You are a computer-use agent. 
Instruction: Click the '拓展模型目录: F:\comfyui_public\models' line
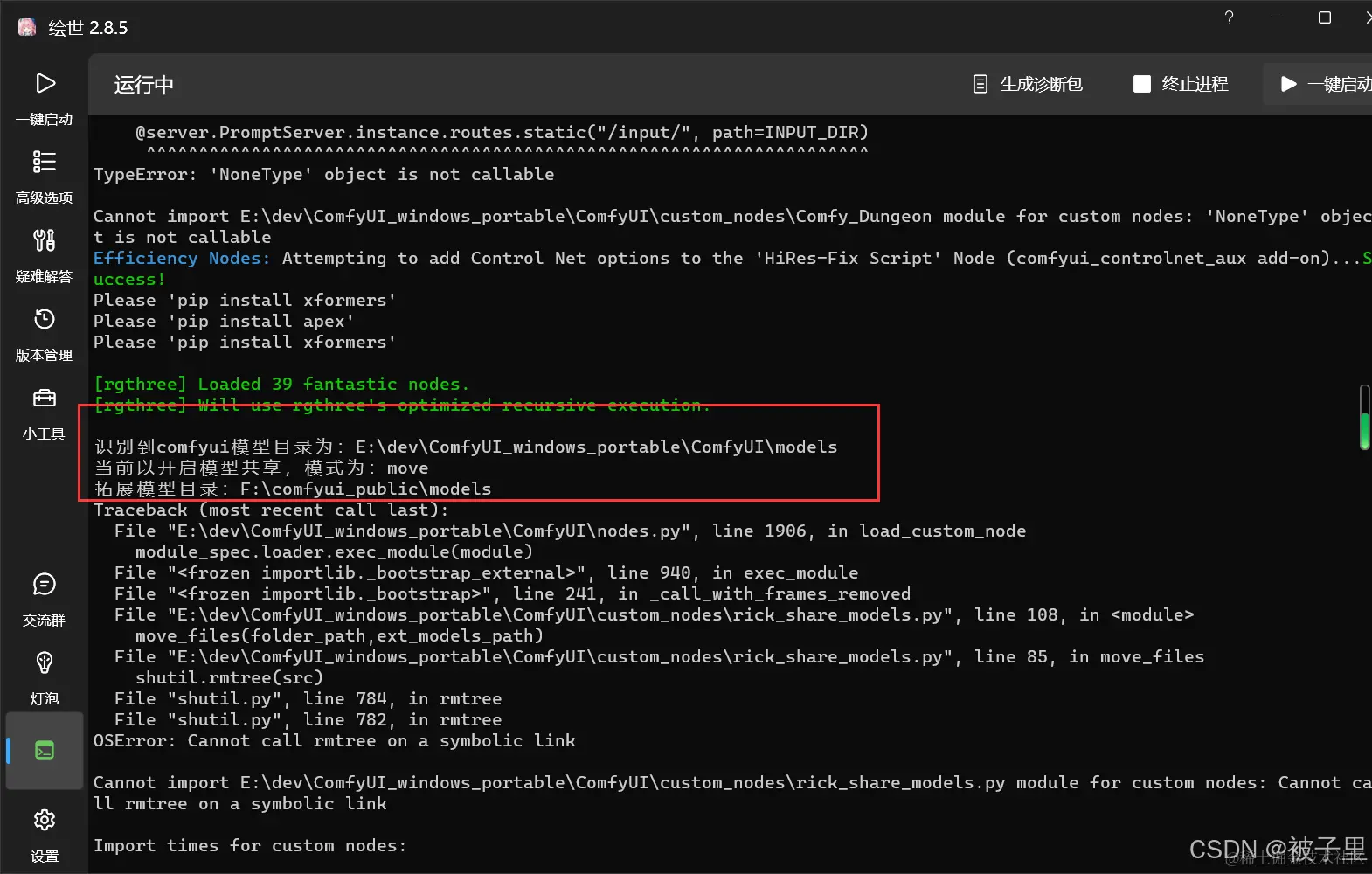click(x=293, y=489)
